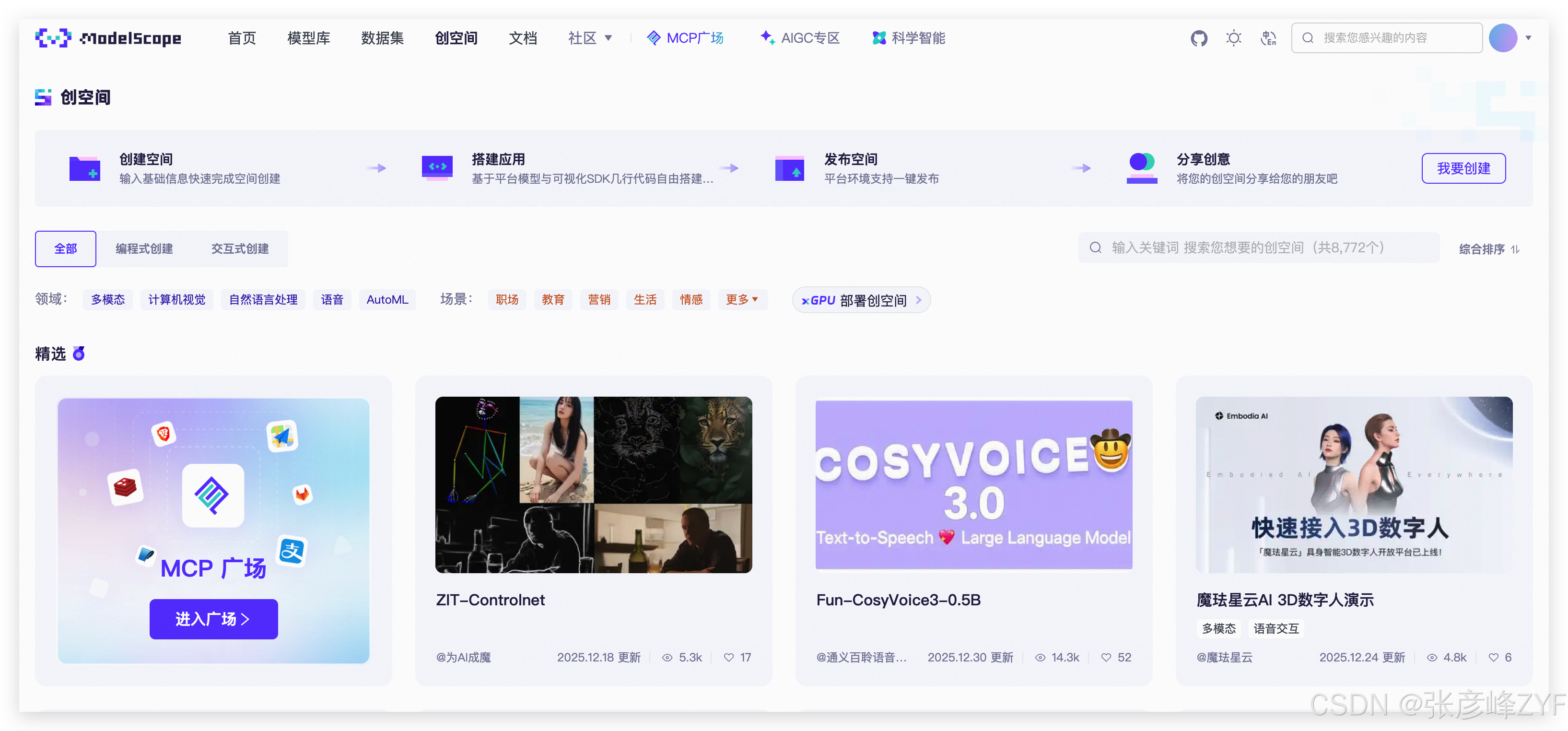This screenshot has height=731, width=1568.
Task: Click the heart icon on ZIT-Controlnet card
Action: (728, 657)
